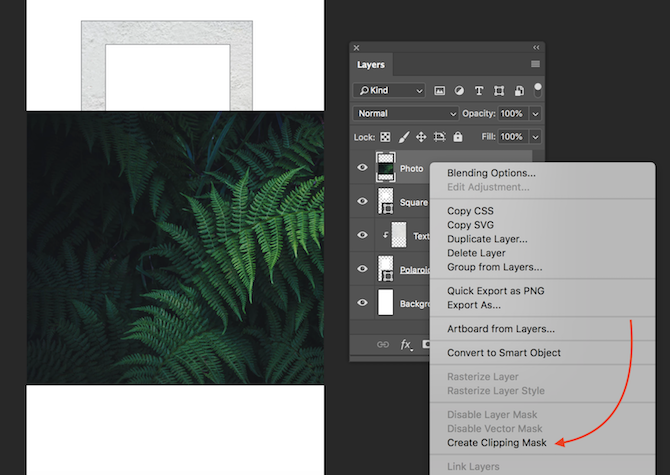The width and height of the screenshot is (670, 475).
Task: Select Convert to Smart Object
Action: point(503,352)
